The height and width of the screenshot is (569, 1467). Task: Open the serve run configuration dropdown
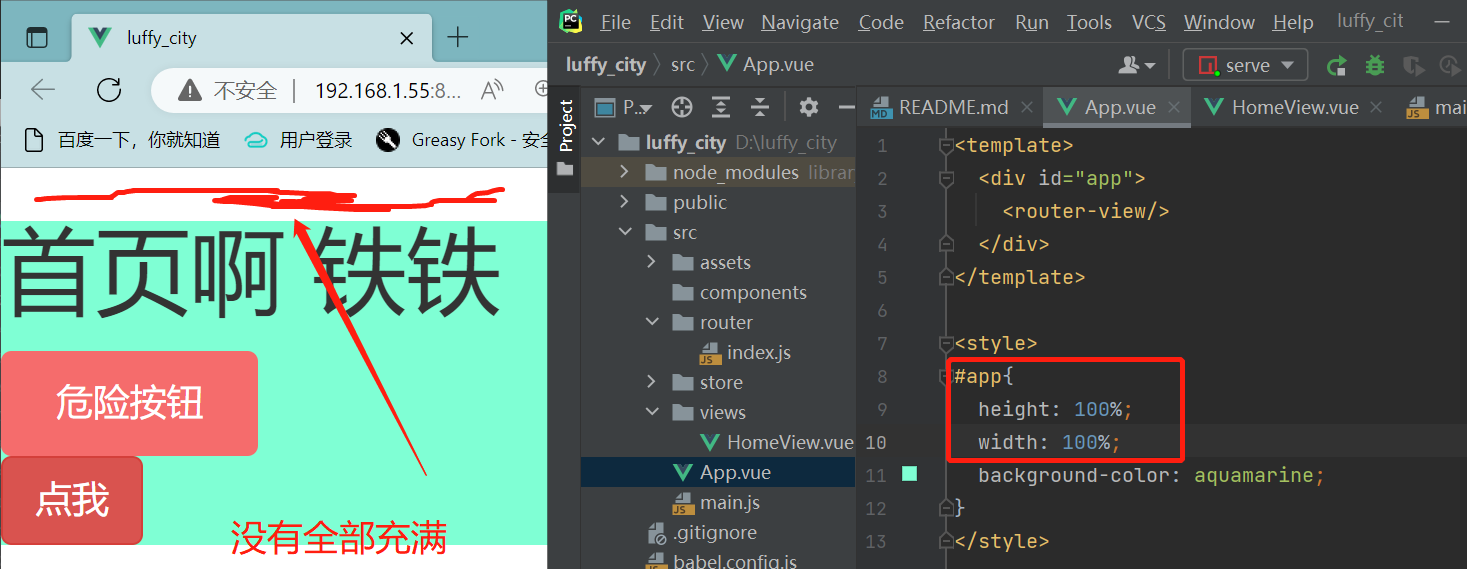click(x=1245, y=65)
